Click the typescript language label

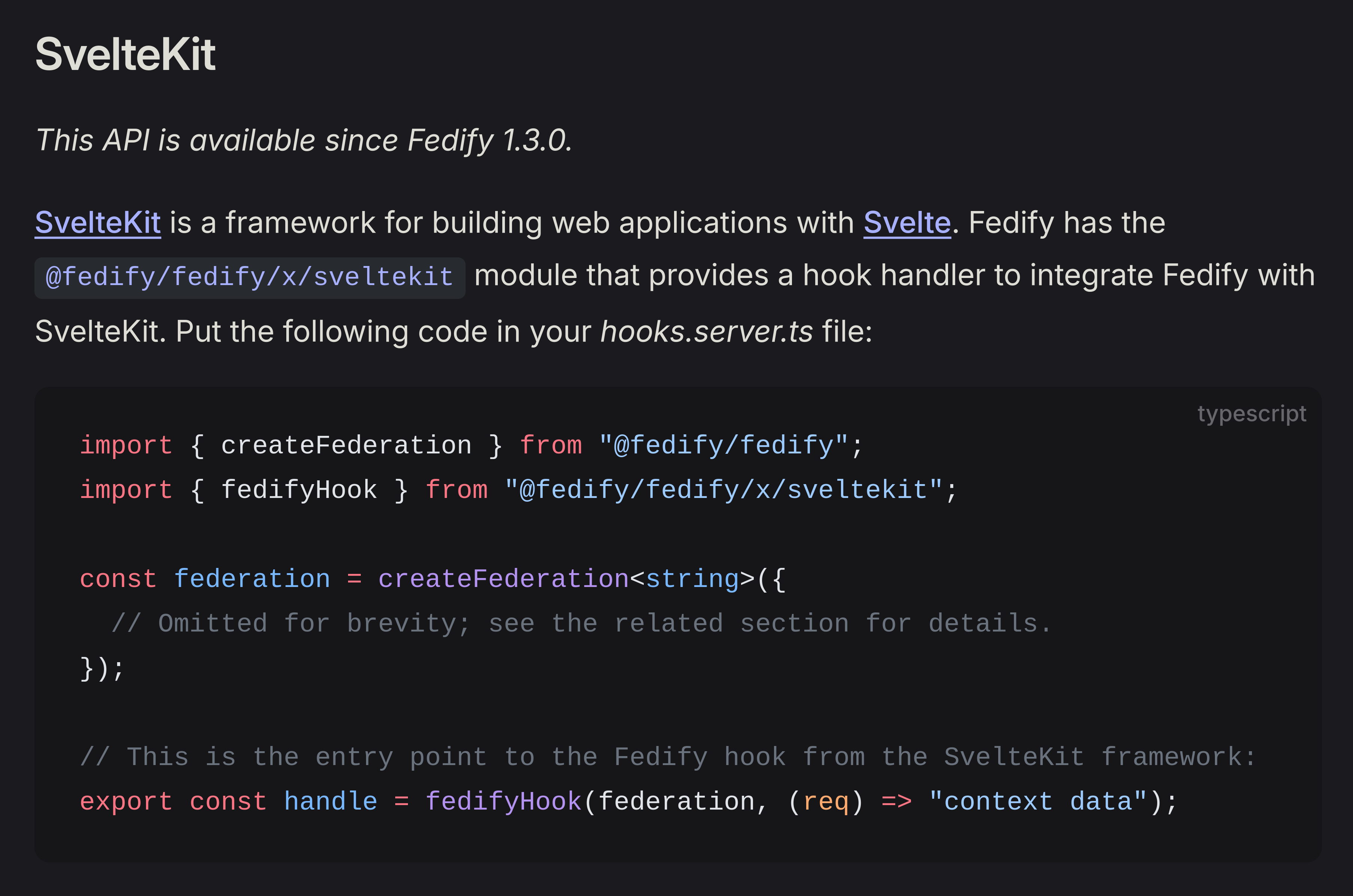(1251, 414)
